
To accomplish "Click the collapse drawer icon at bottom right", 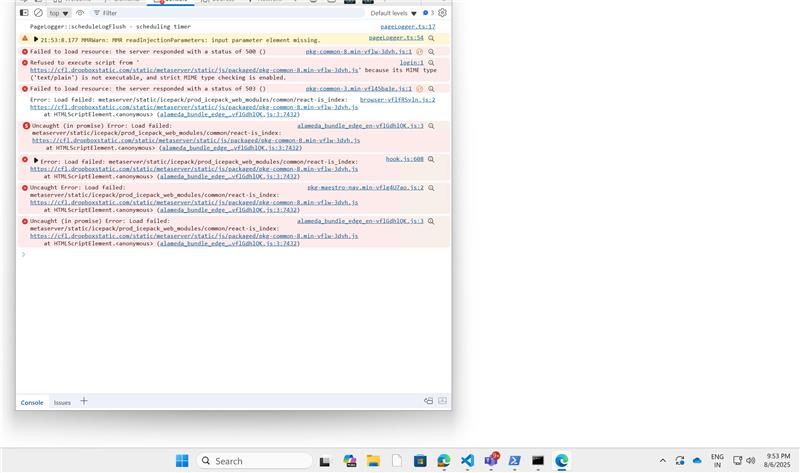I will 442,401.
